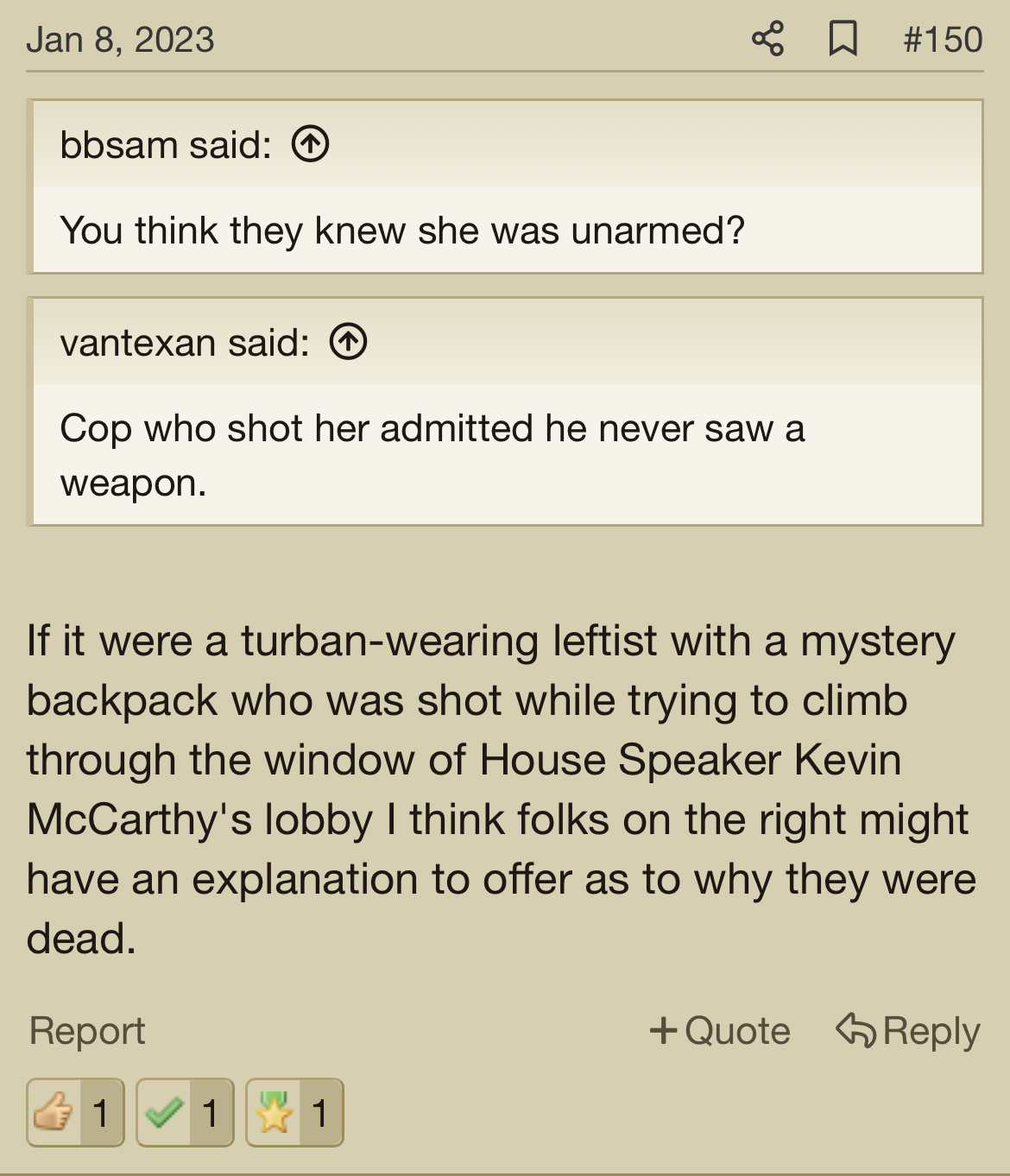Open post permalink #150
This screenshot has height=1176, width=1010.
[943, 40]
